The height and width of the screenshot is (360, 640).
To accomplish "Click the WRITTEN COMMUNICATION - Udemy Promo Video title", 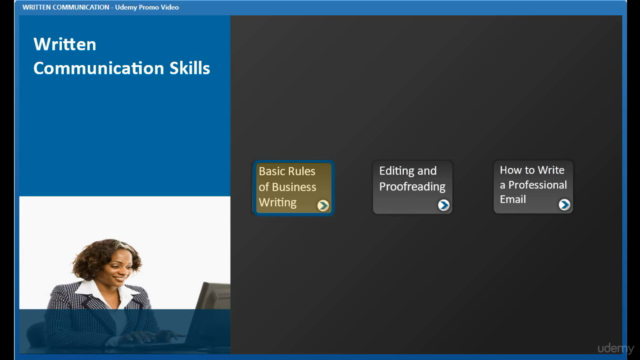I will click(x=100, y=7).
